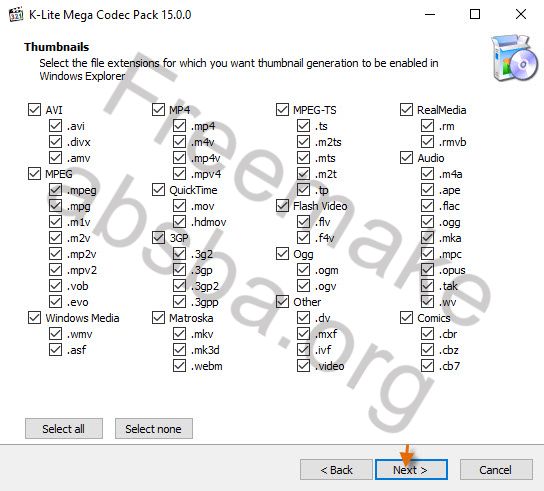Toggle the Windows Media group checkbox
The image size is (544, 491).
pos(34,318)
